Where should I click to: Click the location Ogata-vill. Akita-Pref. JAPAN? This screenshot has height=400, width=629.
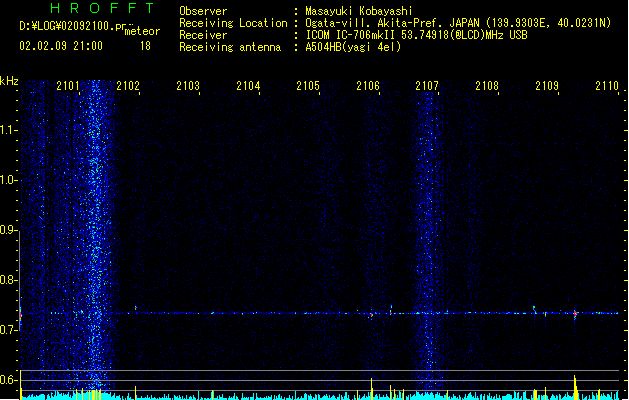[x=392, y=23]
